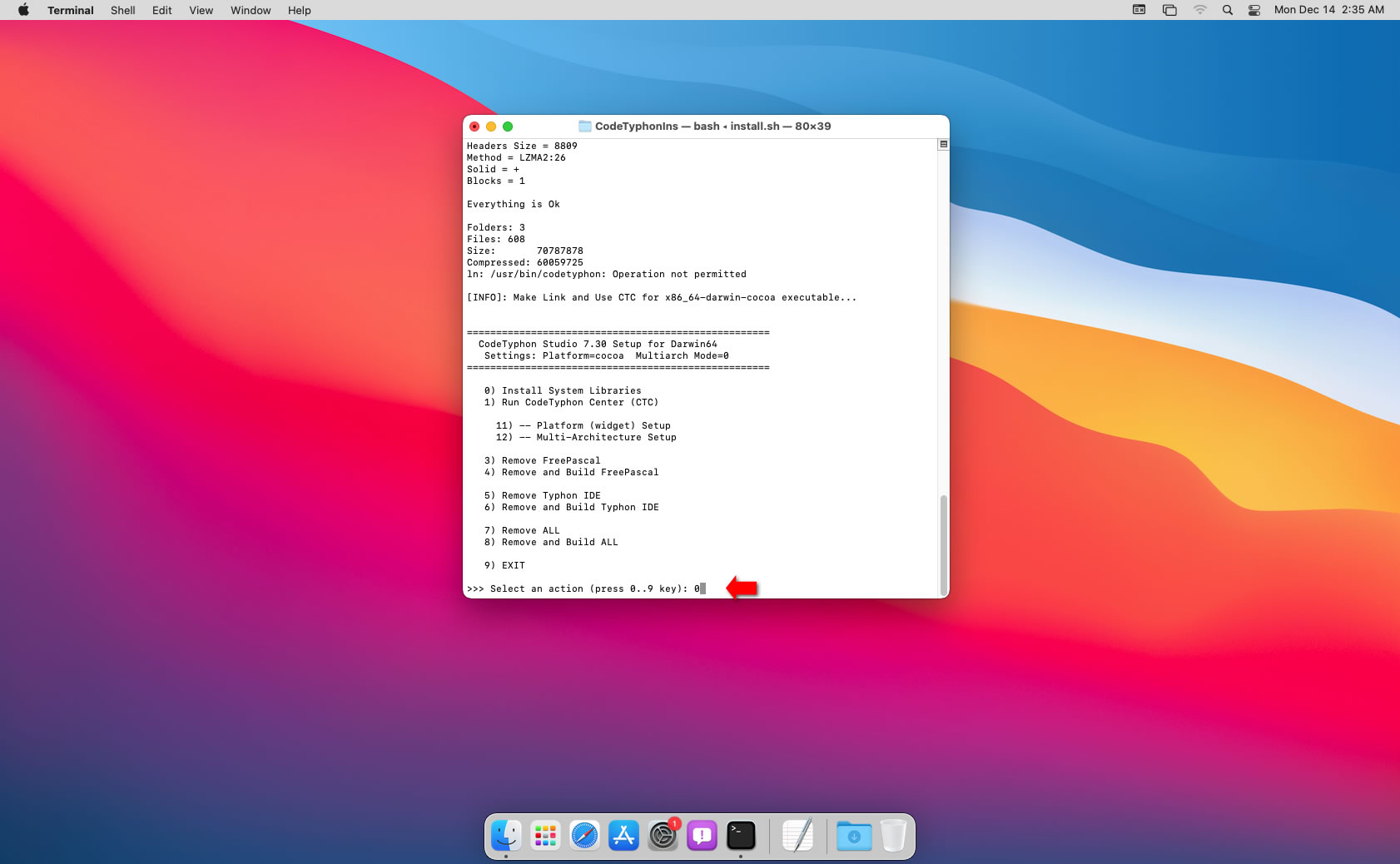This screenshot has height=864, width=1400.
Task: Click the 'Remove Typhon IDE' line
Action: click(542, 495)
